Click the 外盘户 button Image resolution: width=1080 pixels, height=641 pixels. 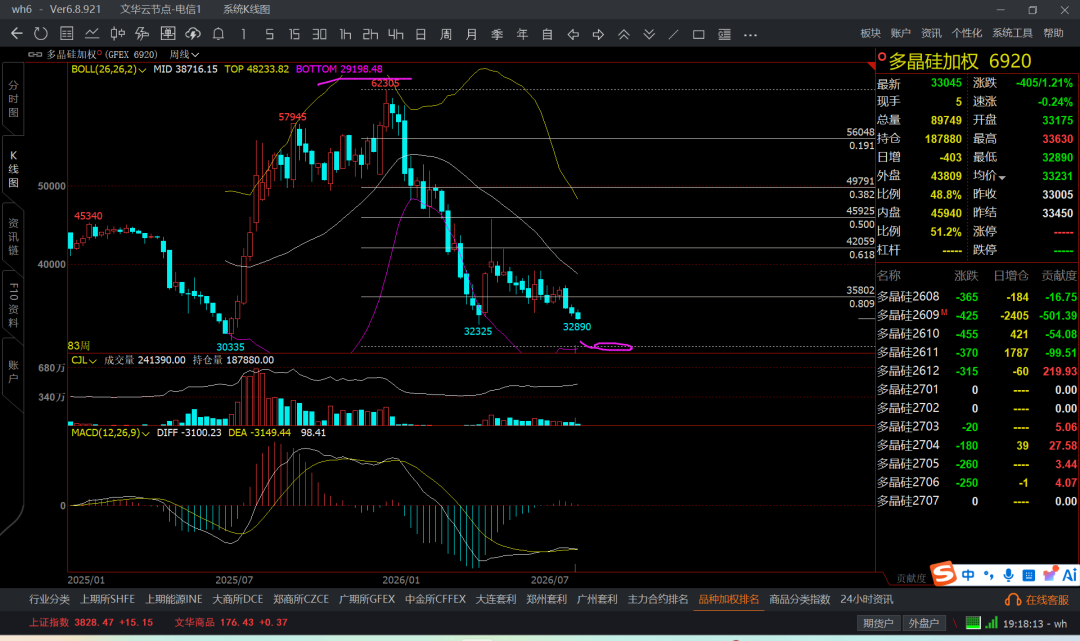pos(924,623)
